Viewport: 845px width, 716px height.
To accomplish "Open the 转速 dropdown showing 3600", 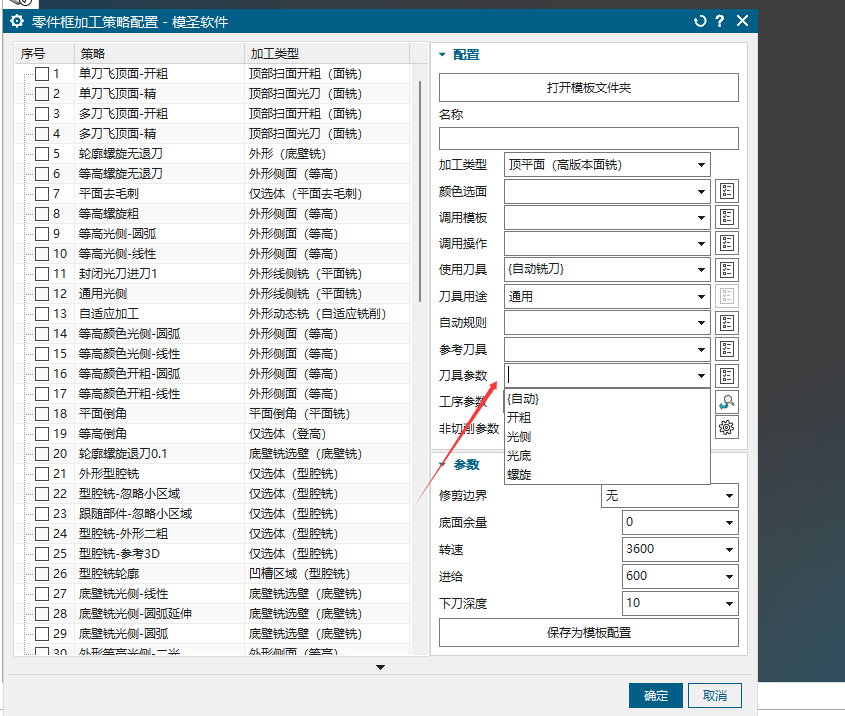I will point(680,550).
